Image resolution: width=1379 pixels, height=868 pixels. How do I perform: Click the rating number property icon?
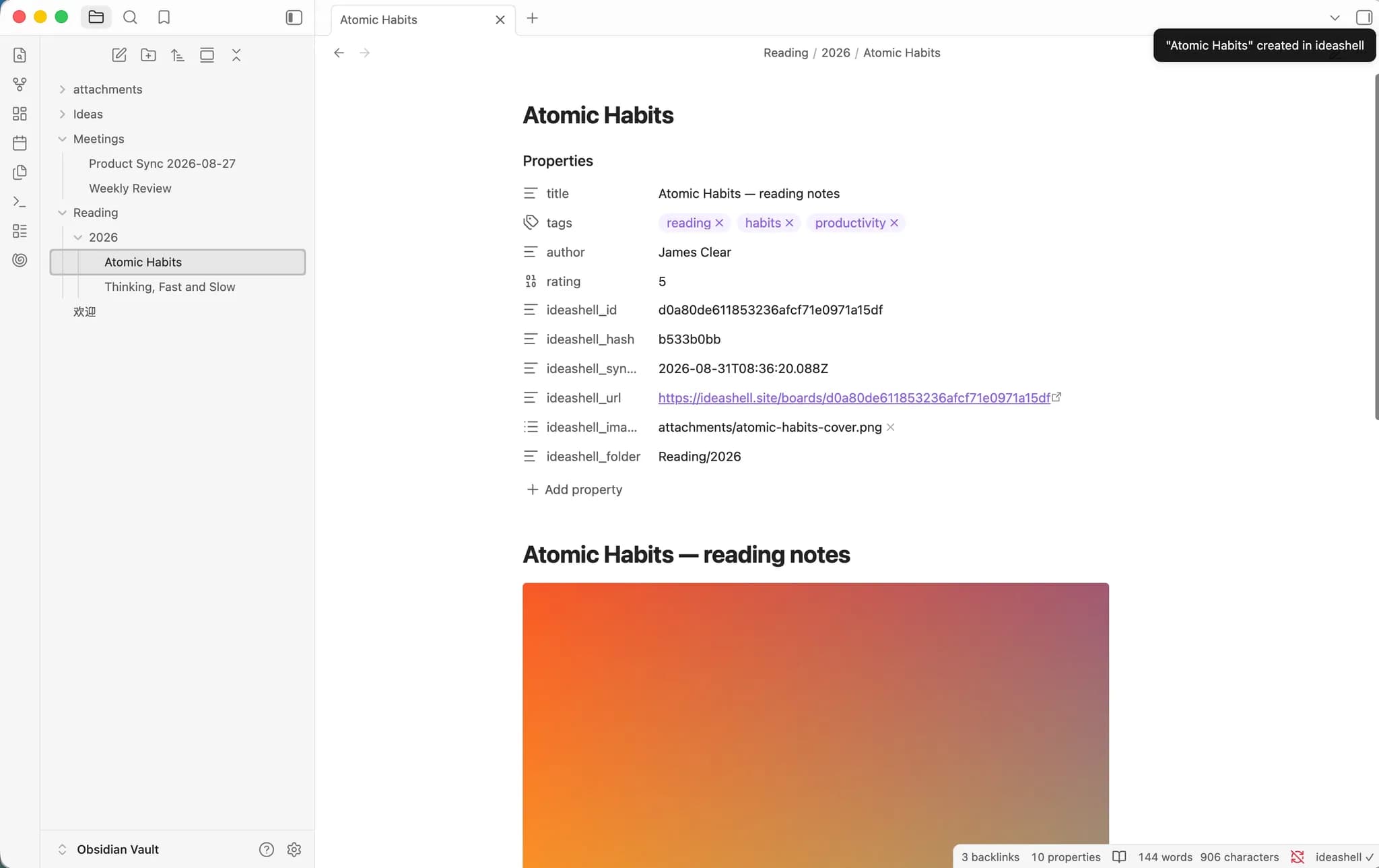[531, 281]
